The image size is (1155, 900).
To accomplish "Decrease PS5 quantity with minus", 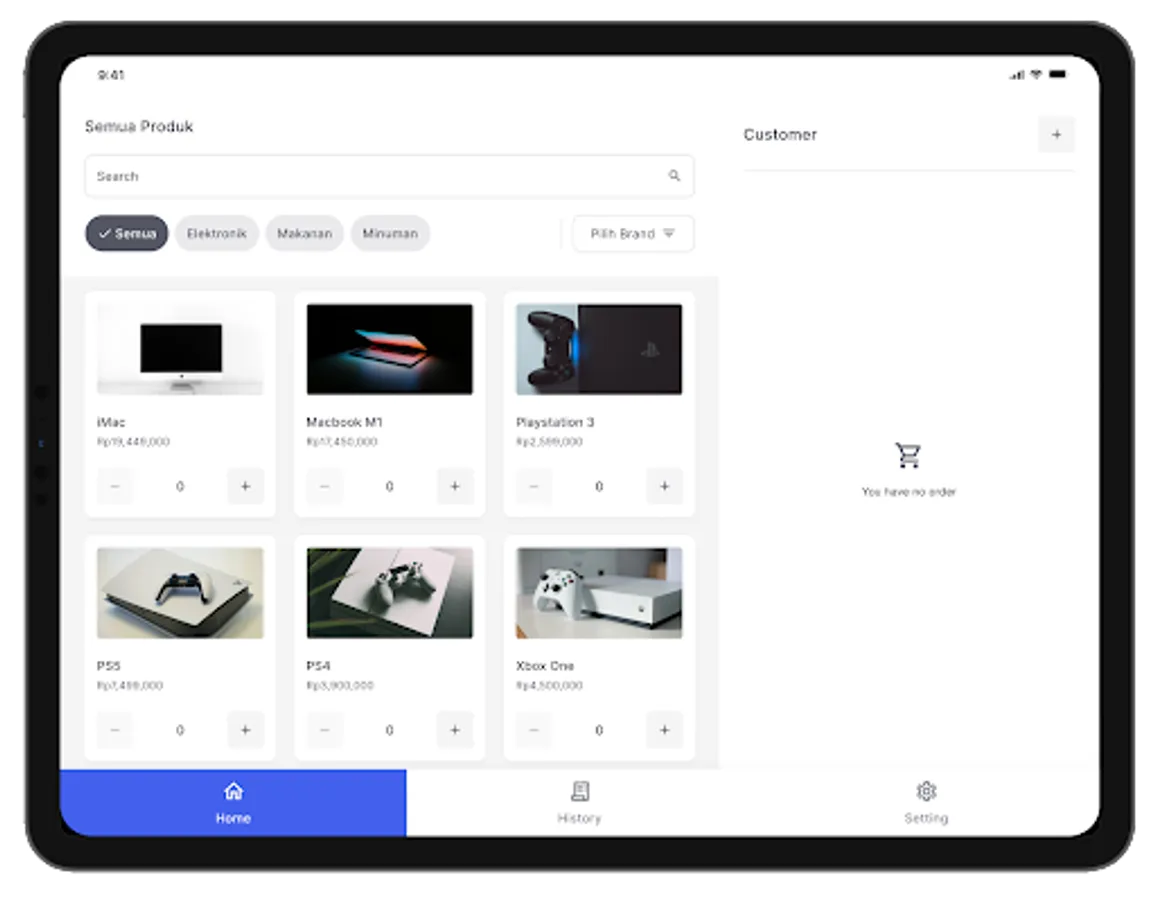I will [x=115, y=730].
